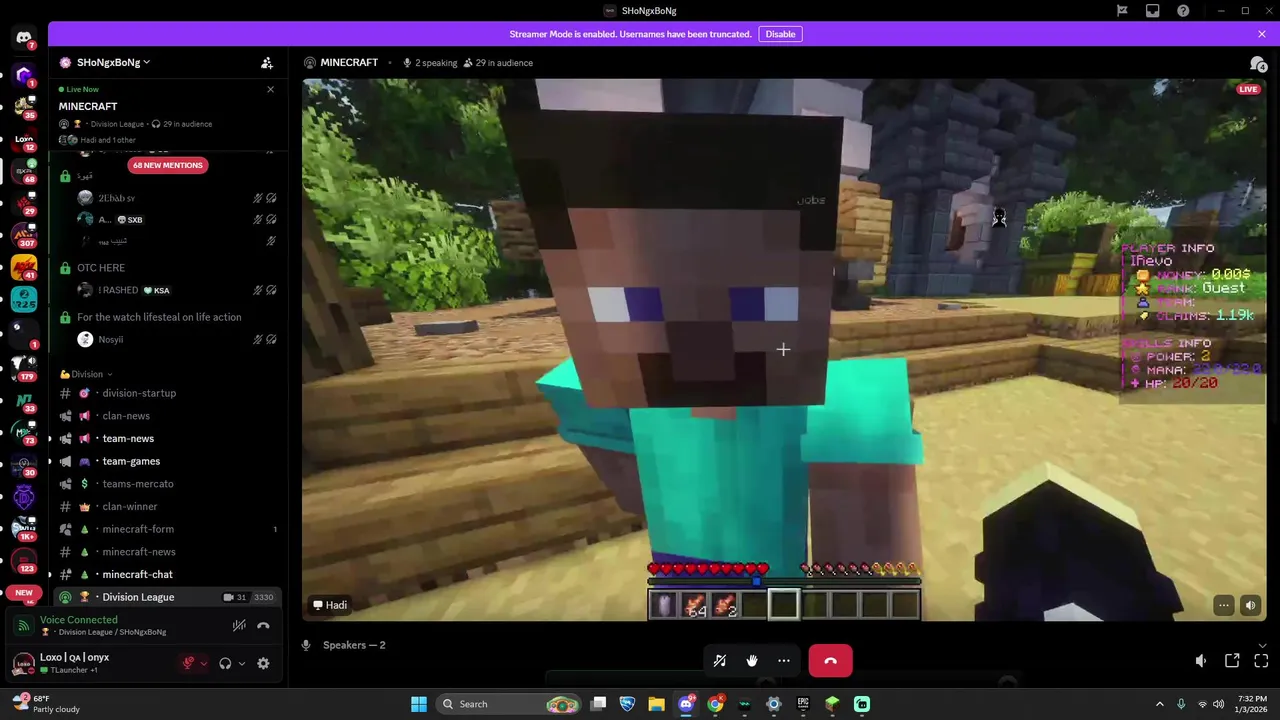Open the inbox icon in title bar
This screenshot has width=1280, height=720.
click(1153, 11)
